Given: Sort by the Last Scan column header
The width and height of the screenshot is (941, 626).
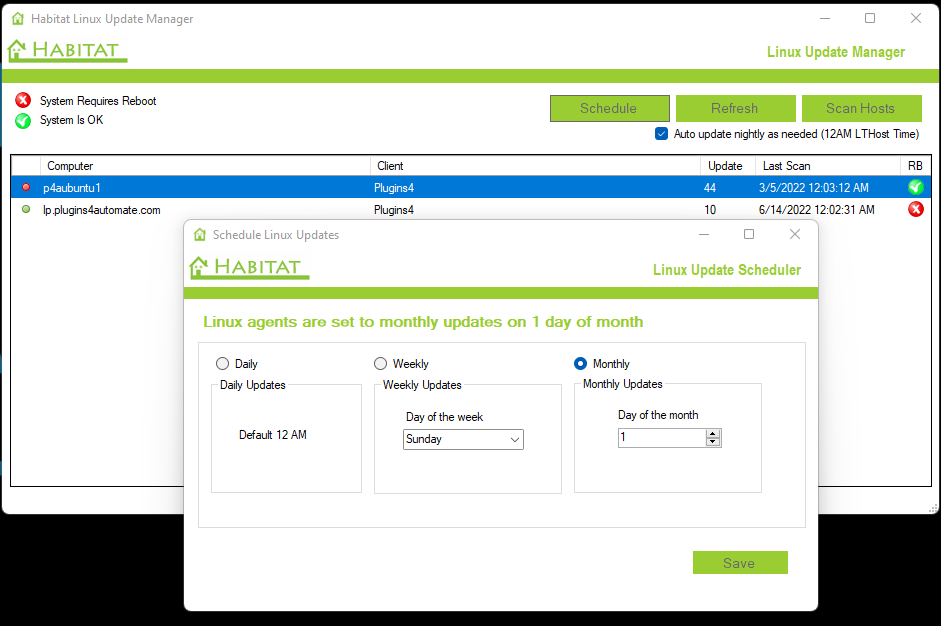Looking at the screenshot, I should pos(786,166).
